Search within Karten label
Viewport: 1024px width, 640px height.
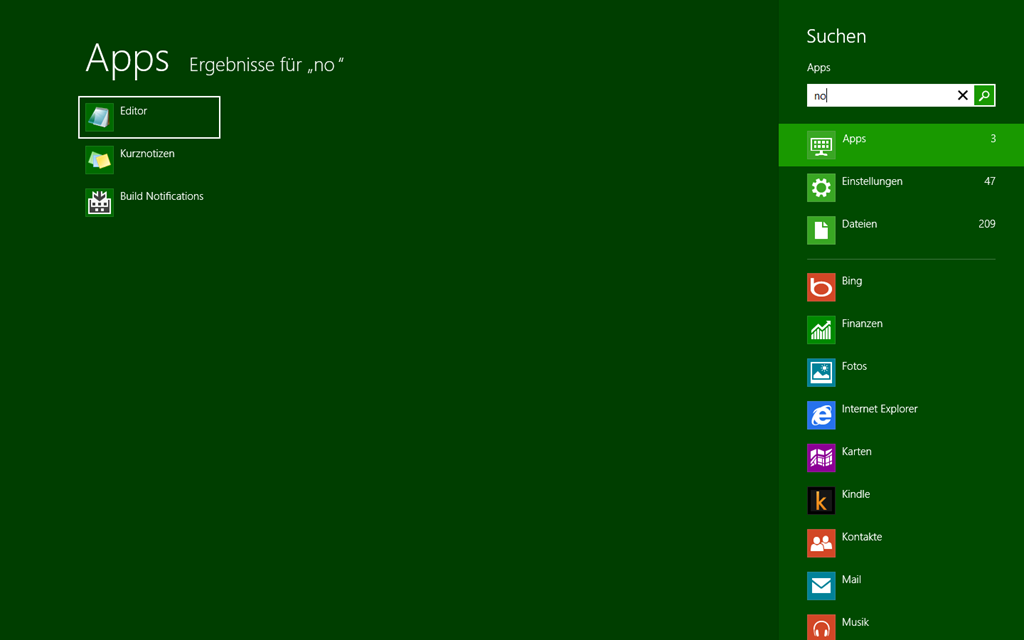pos(856,451)
